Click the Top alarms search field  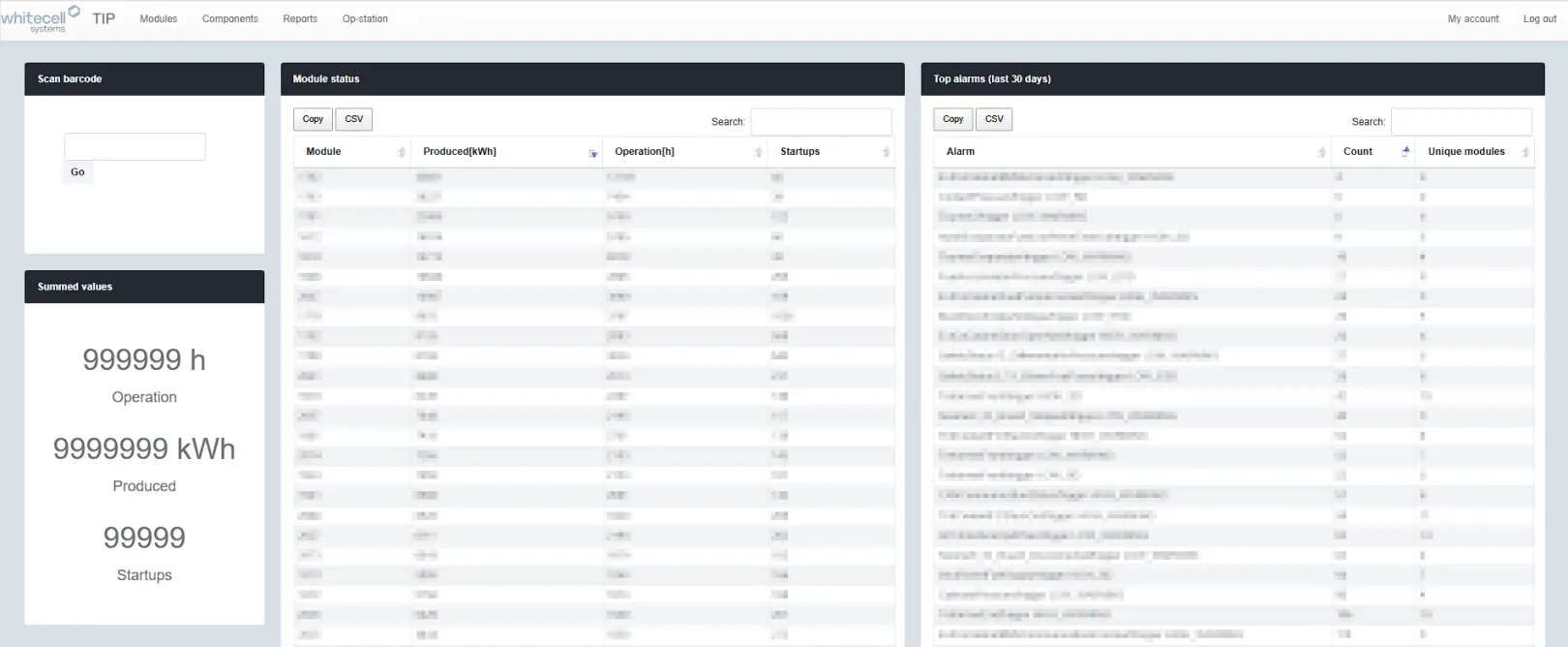tap(1462, 121)
